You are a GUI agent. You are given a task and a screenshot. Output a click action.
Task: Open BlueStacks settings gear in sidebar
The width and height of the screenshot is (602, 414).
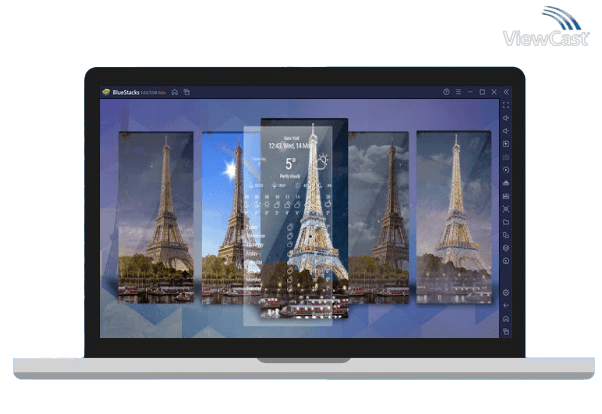[x=506, y=293]
